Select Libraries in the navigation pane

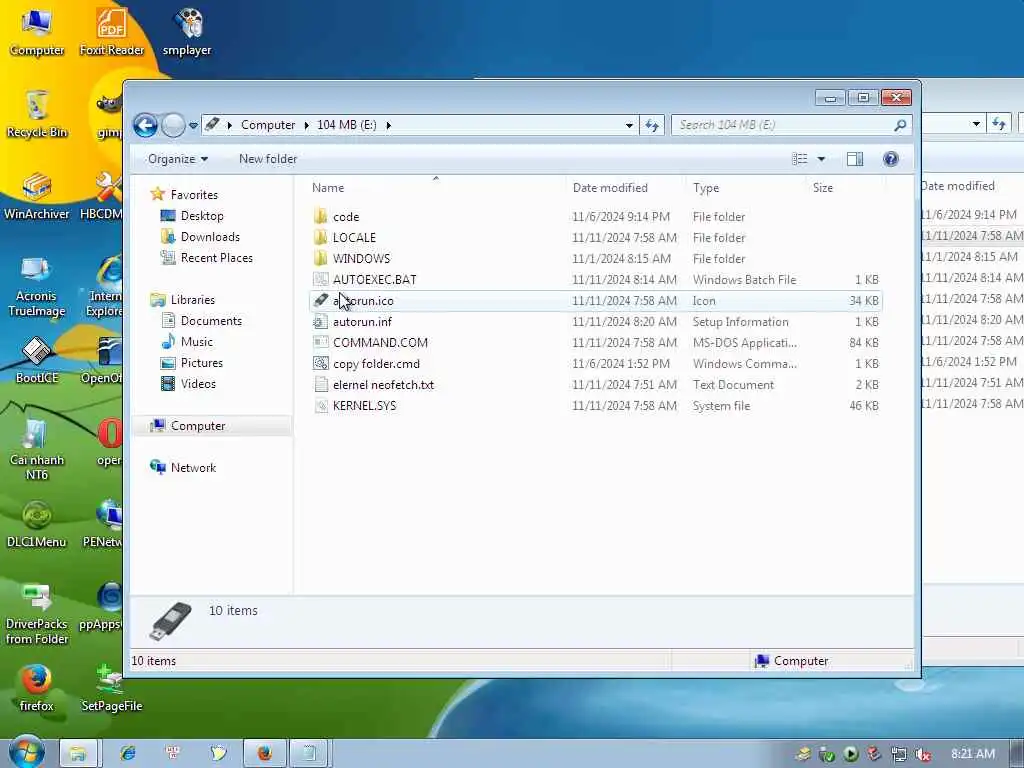[x=193, y=300]
